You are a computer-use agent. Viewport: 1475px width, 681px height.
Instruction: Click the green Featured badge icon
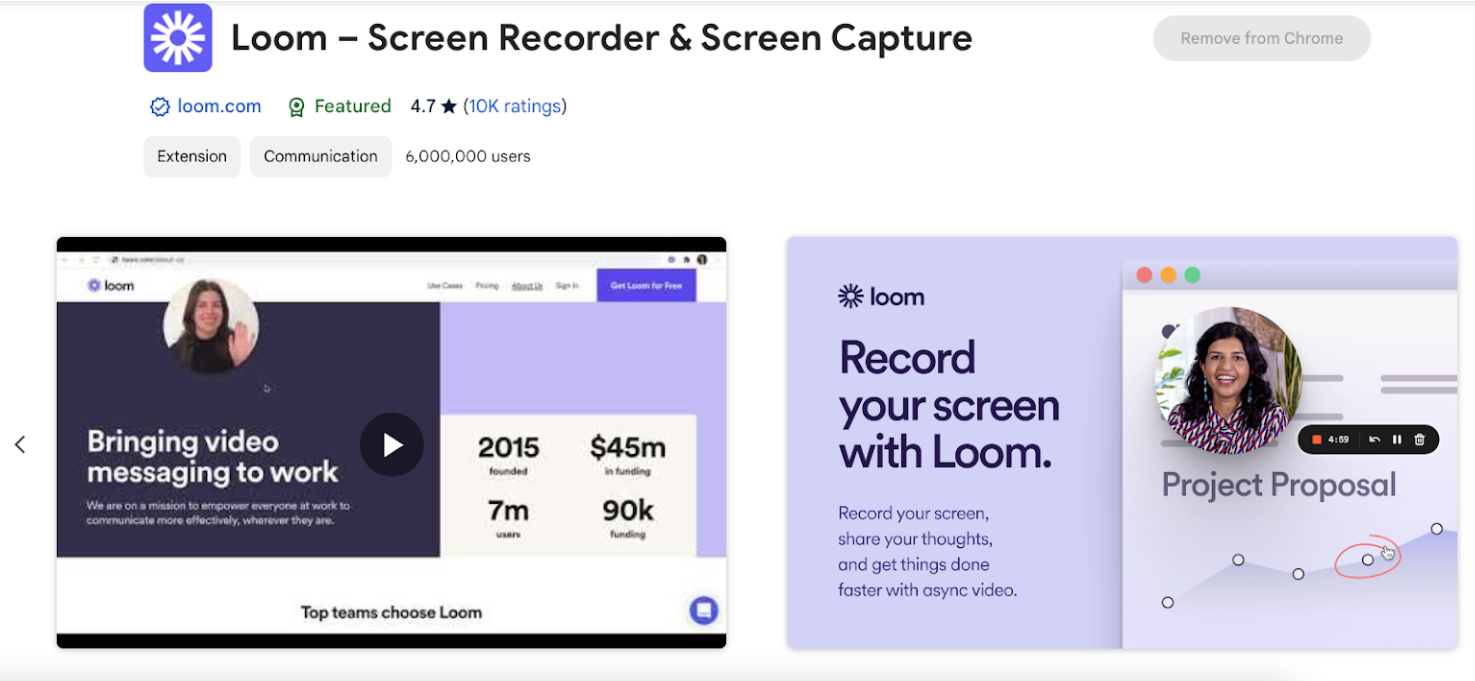coord(296,106)
